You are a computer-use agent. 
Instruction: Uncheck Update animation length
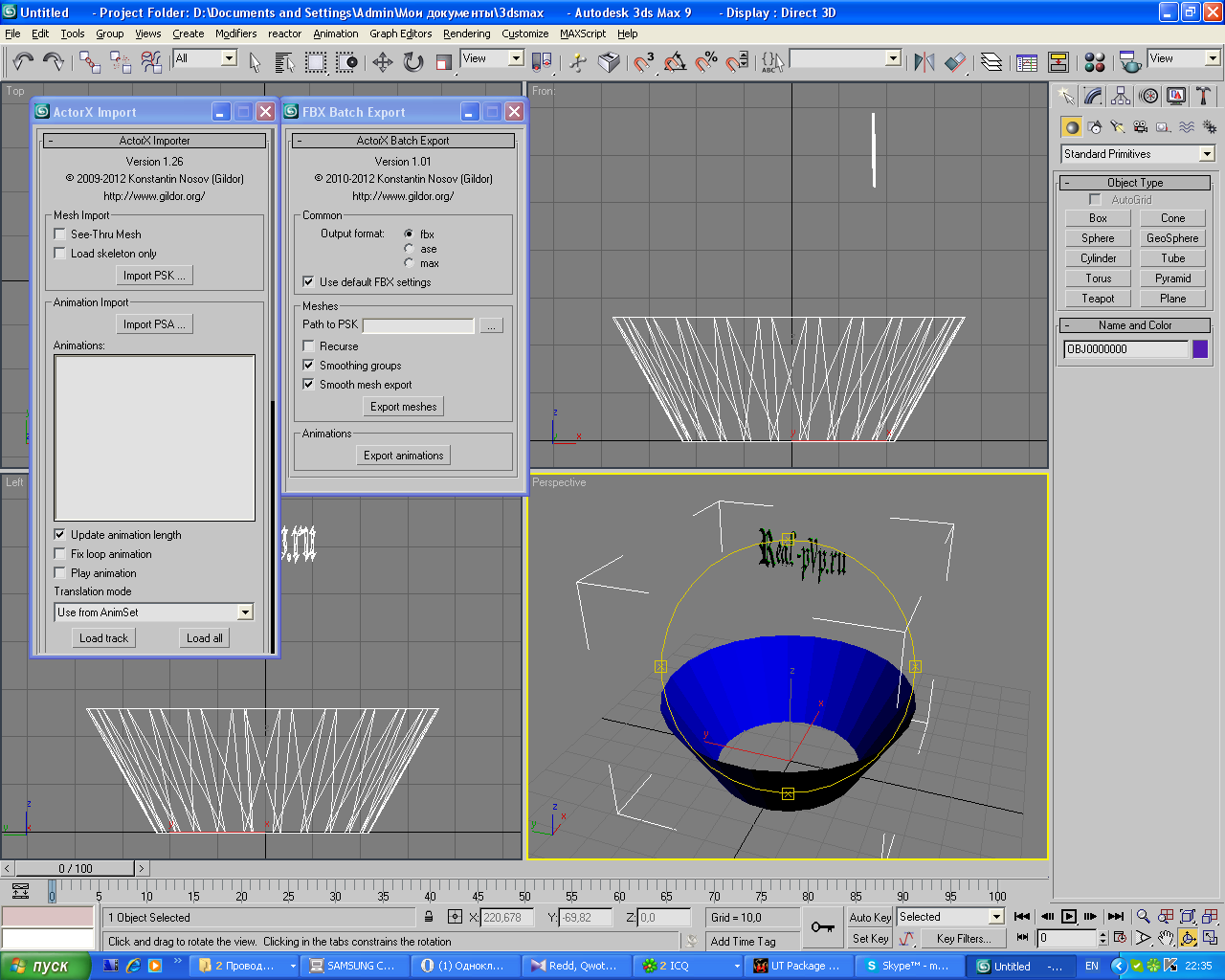point(59,534)
